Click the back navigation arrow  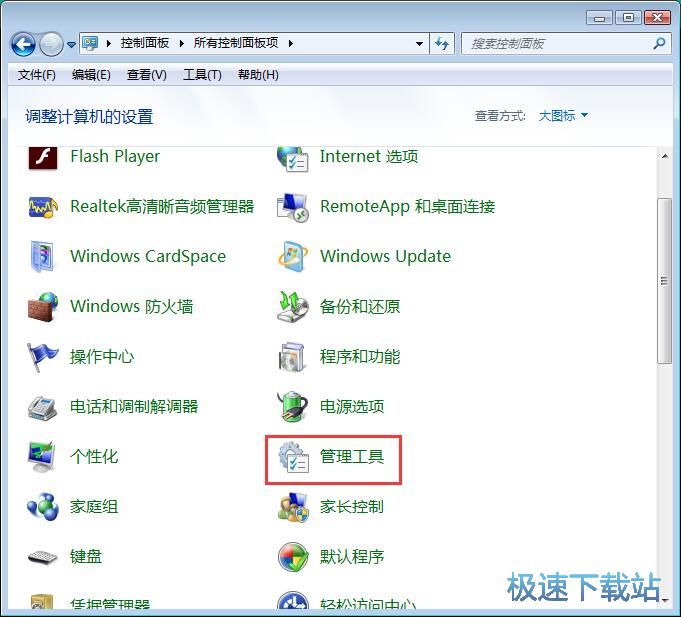click(x=23, y=44)
